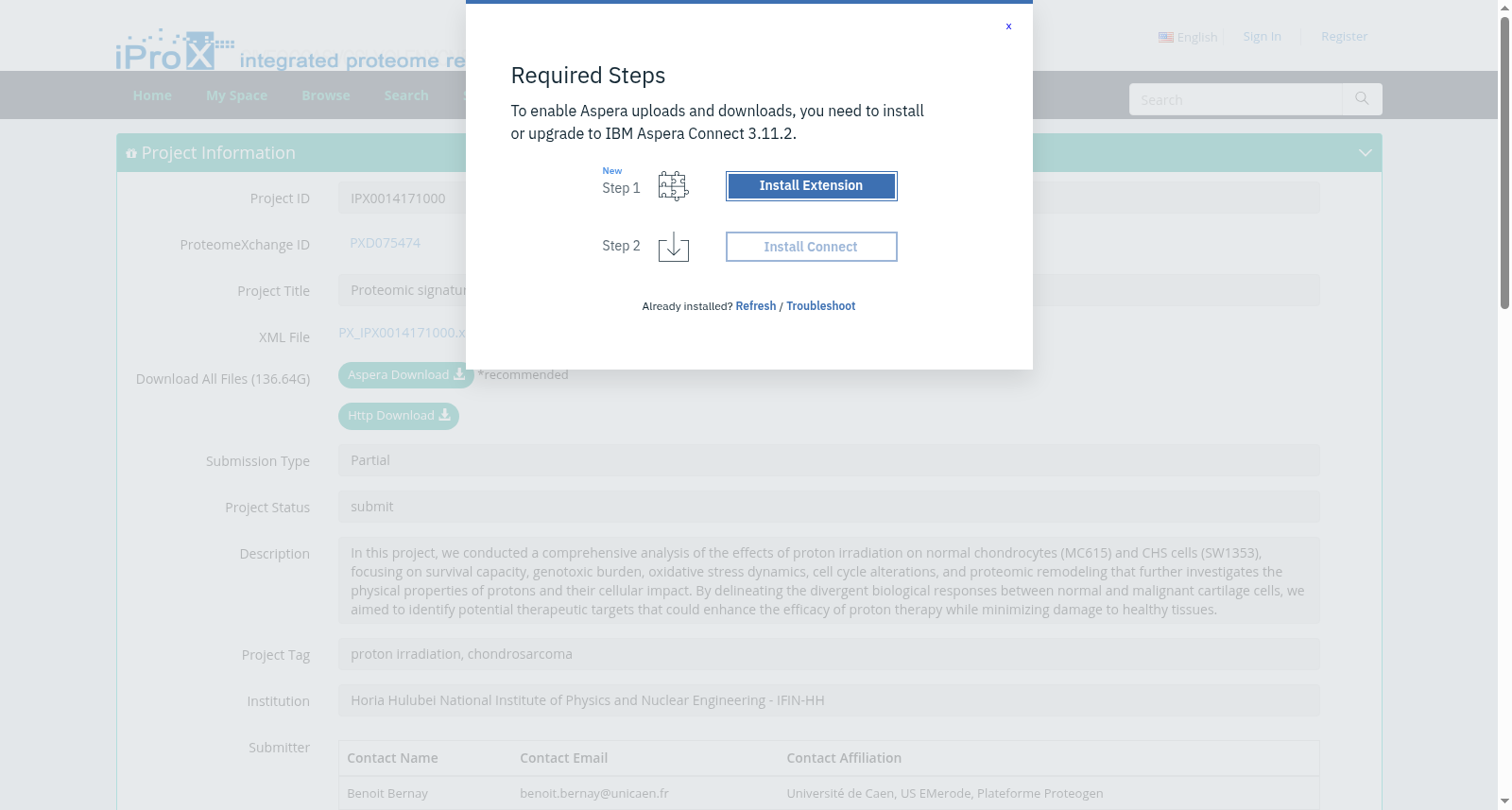Open the Search menu item

pos(406,95)
